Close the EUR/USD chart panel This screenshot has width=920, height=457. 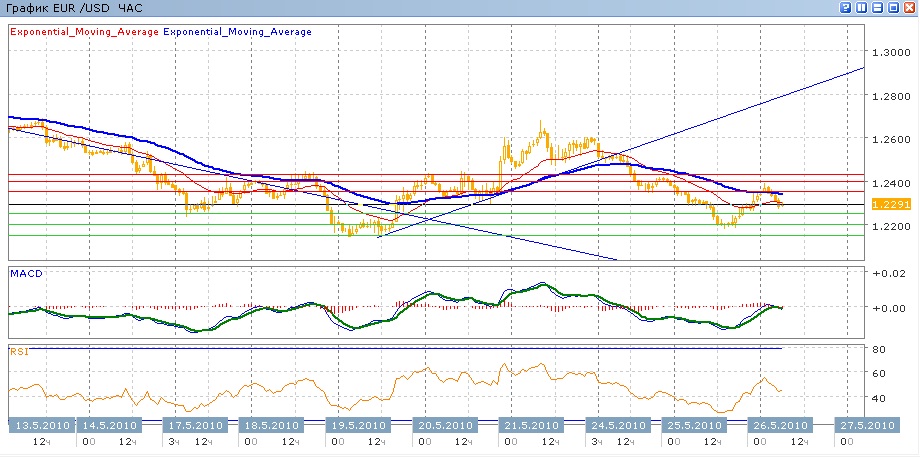coord(909,8)
